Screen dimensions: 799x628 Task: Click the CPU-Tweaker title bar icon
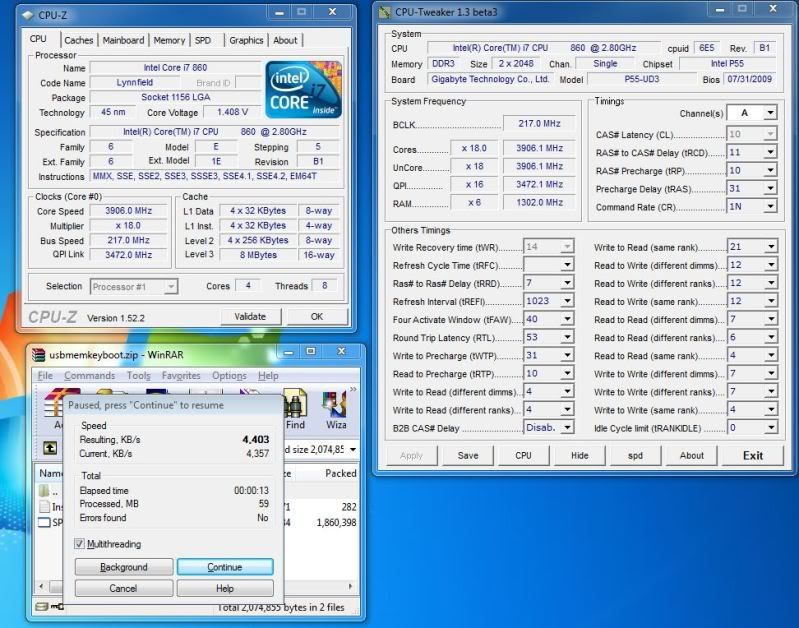[x=385, y=12]
